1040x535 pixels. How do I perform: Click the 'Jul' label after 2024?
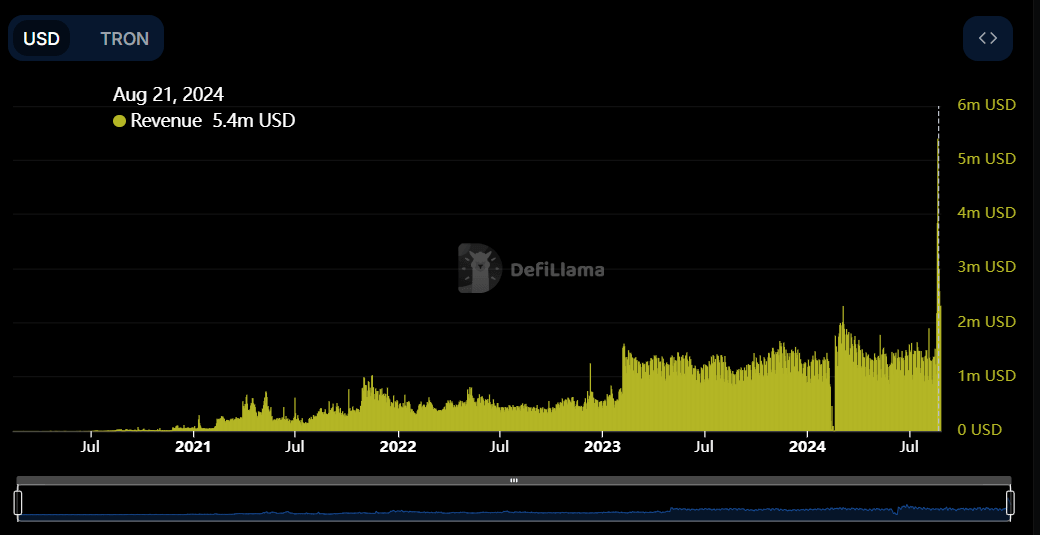point(911,447)
